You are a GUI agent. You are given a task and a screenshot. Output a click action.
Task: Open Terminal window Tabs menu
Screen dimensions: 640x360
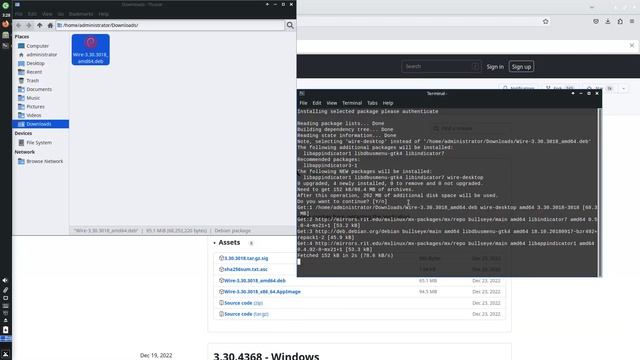(372, 103)
